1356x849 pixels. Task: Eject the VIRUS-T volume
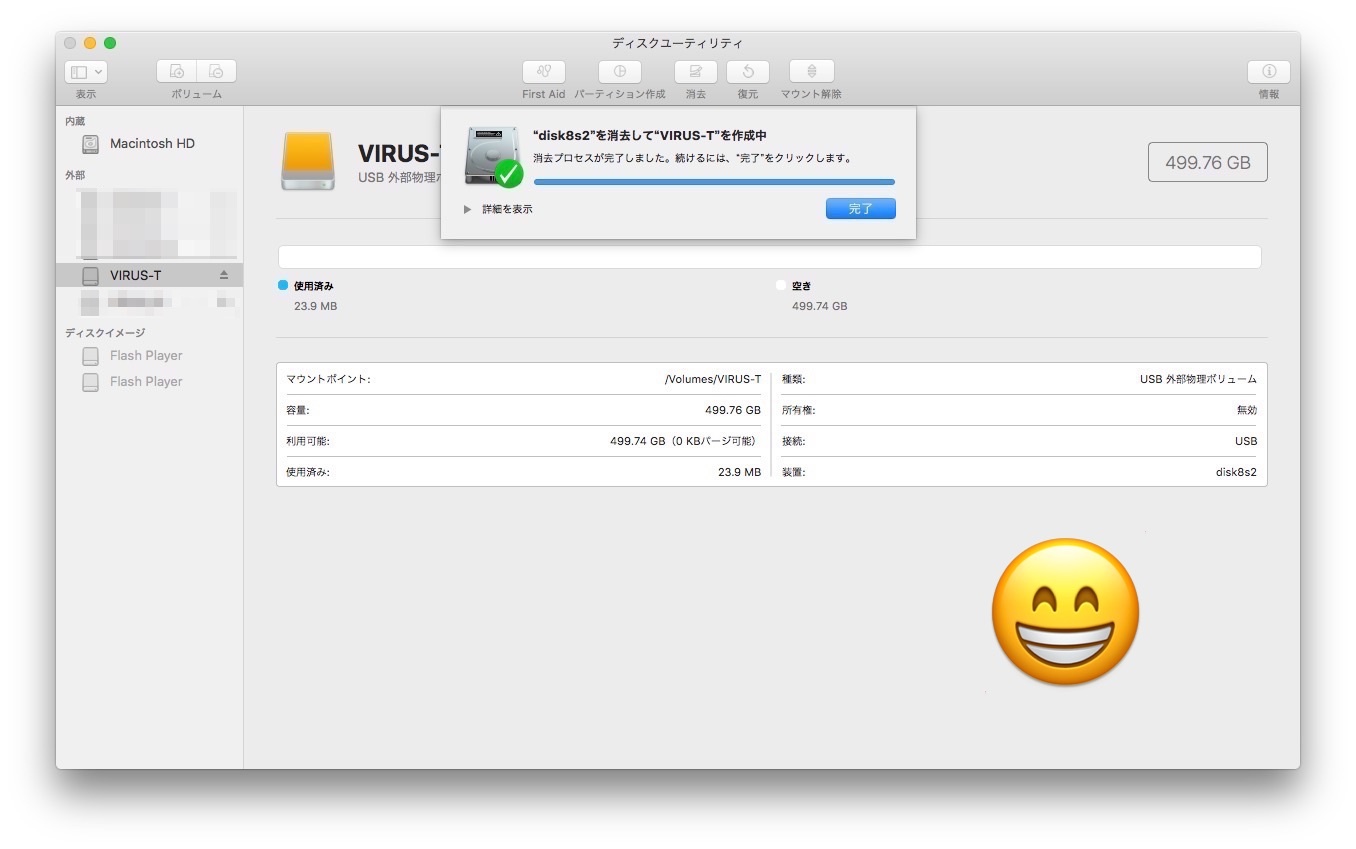pos(224,275)
